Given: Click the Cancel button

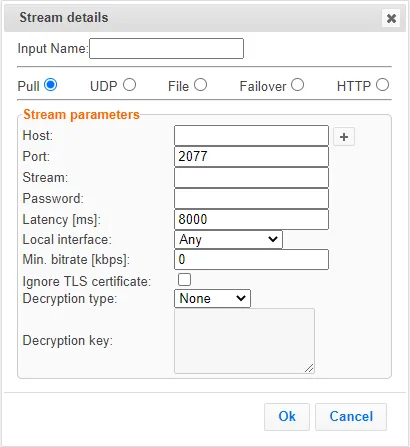Looking at the screenshot, I should 351,417.
